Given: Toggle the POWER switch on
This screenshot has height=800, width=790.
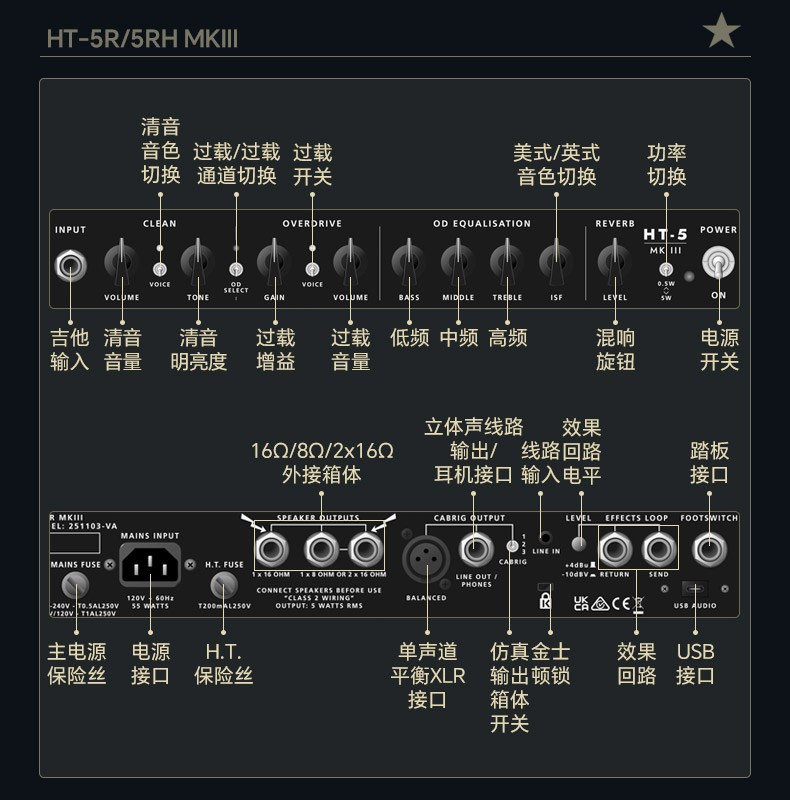Looking at the screenshot, I should [718, 264].
